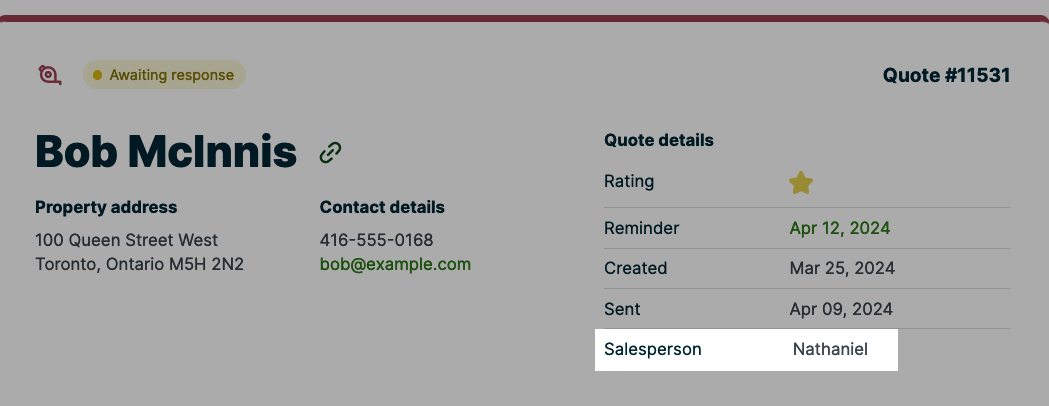Click the Apr 12, 2024 reminder date

coord(839,228)
